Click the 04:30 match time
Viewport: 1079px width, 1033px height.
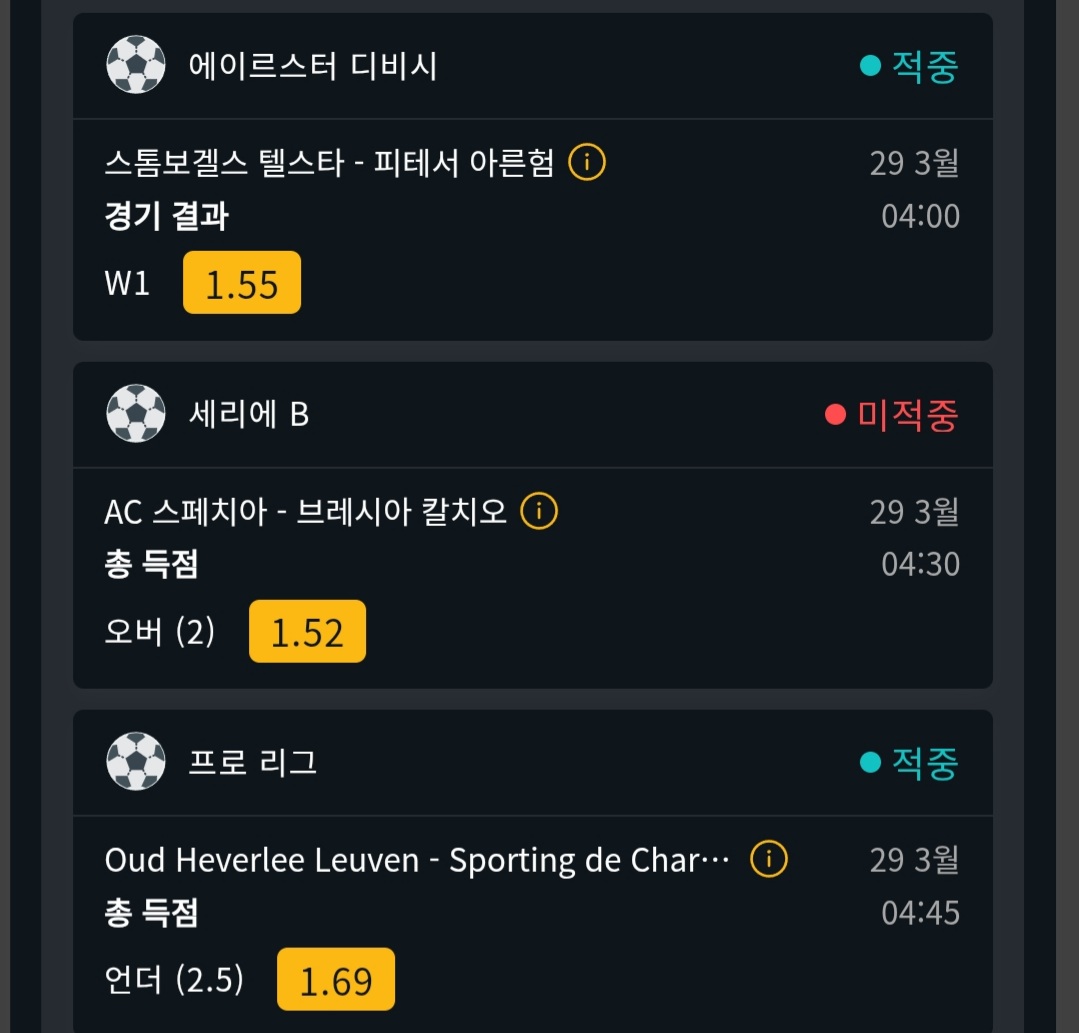coord(920,564)
